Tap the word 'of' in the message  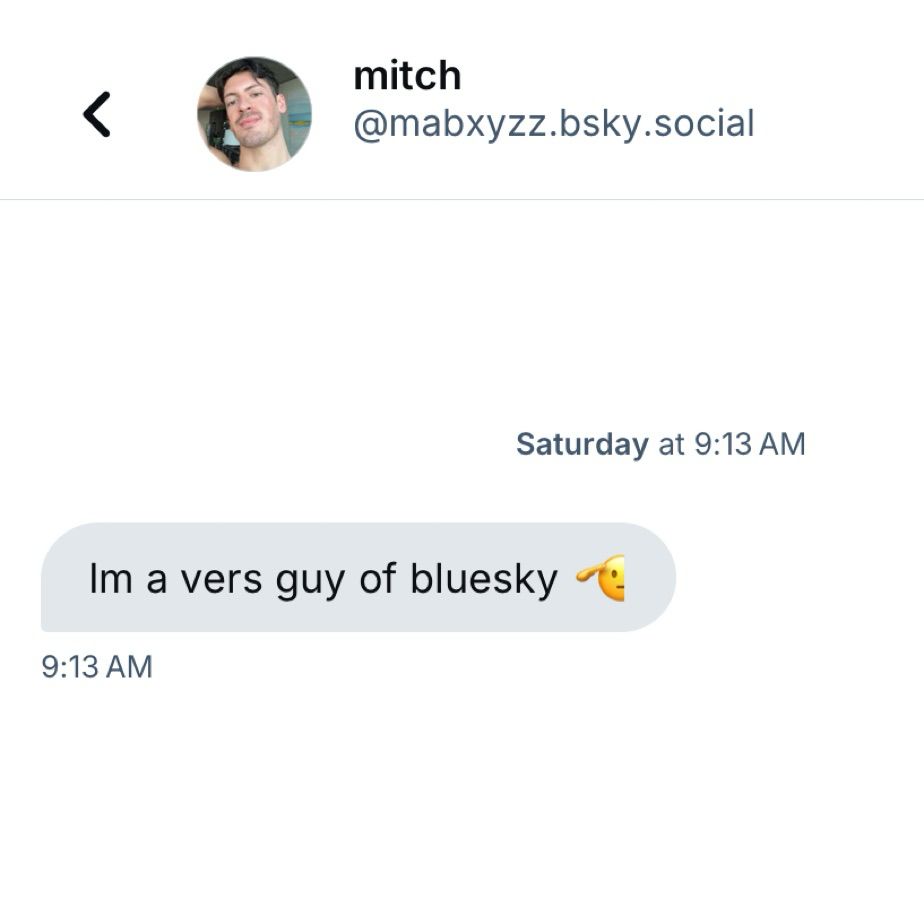point(378,579)
